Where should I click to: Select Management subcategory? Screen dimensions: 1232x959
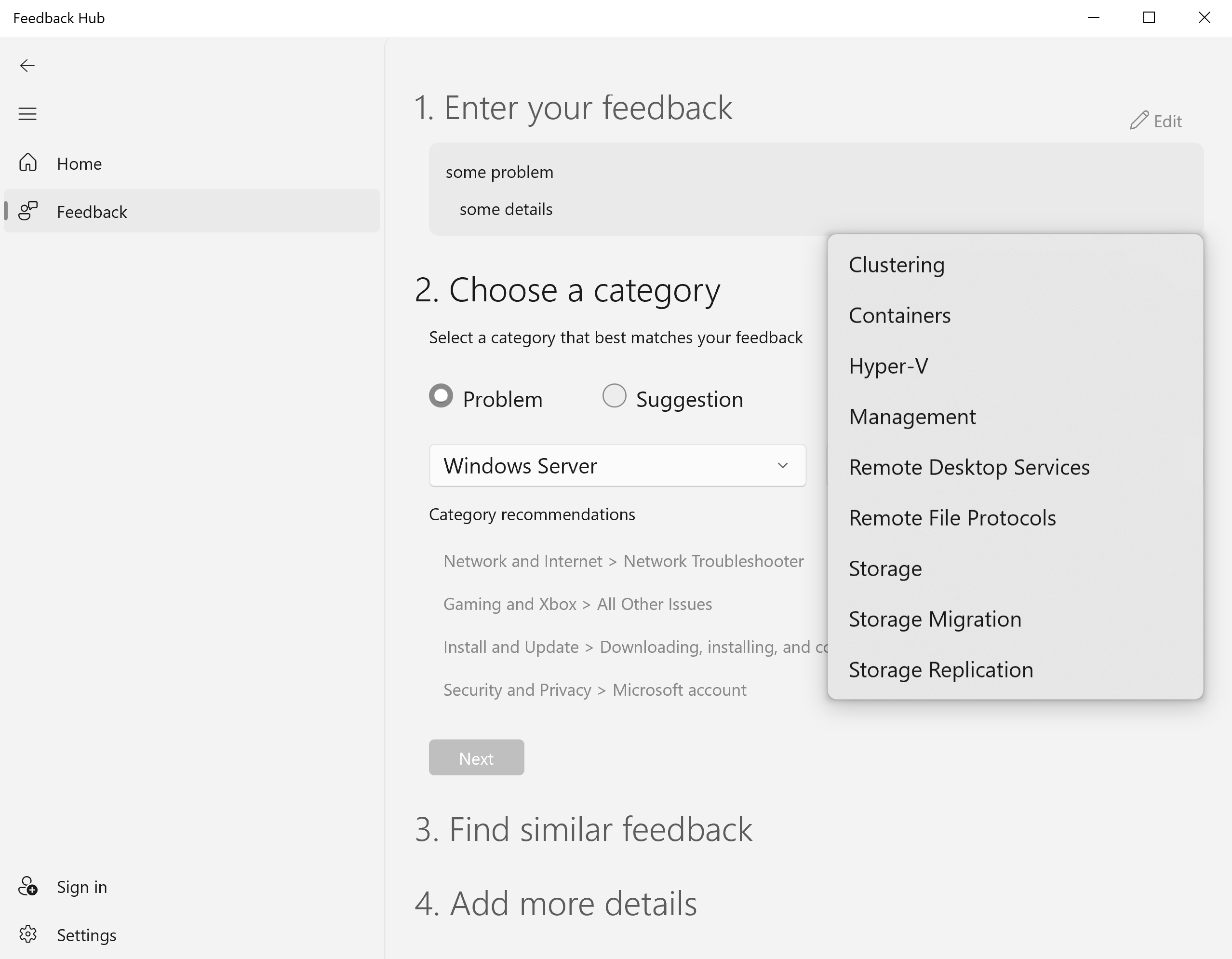click(1016, 416)
